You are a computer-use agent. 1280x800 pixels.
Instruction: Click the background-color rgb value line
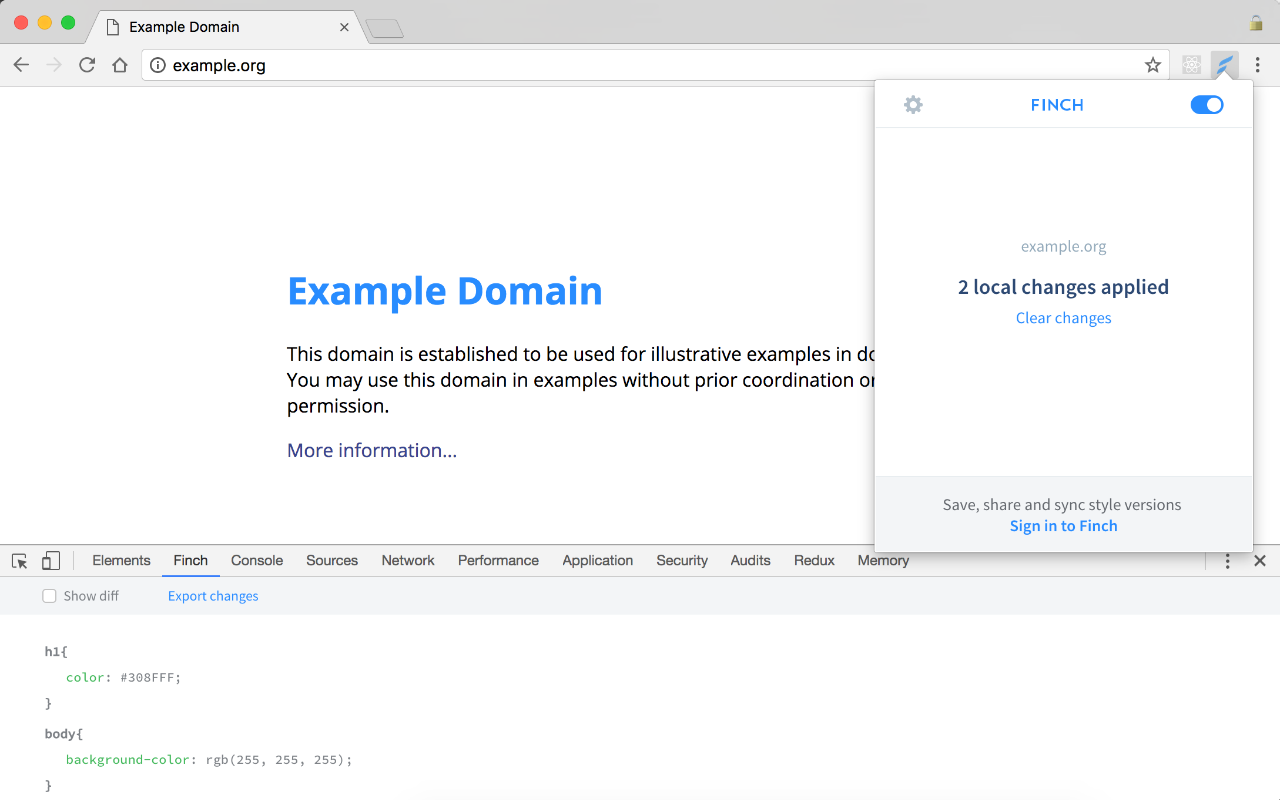pyautogui.click(x=209, y=760)
